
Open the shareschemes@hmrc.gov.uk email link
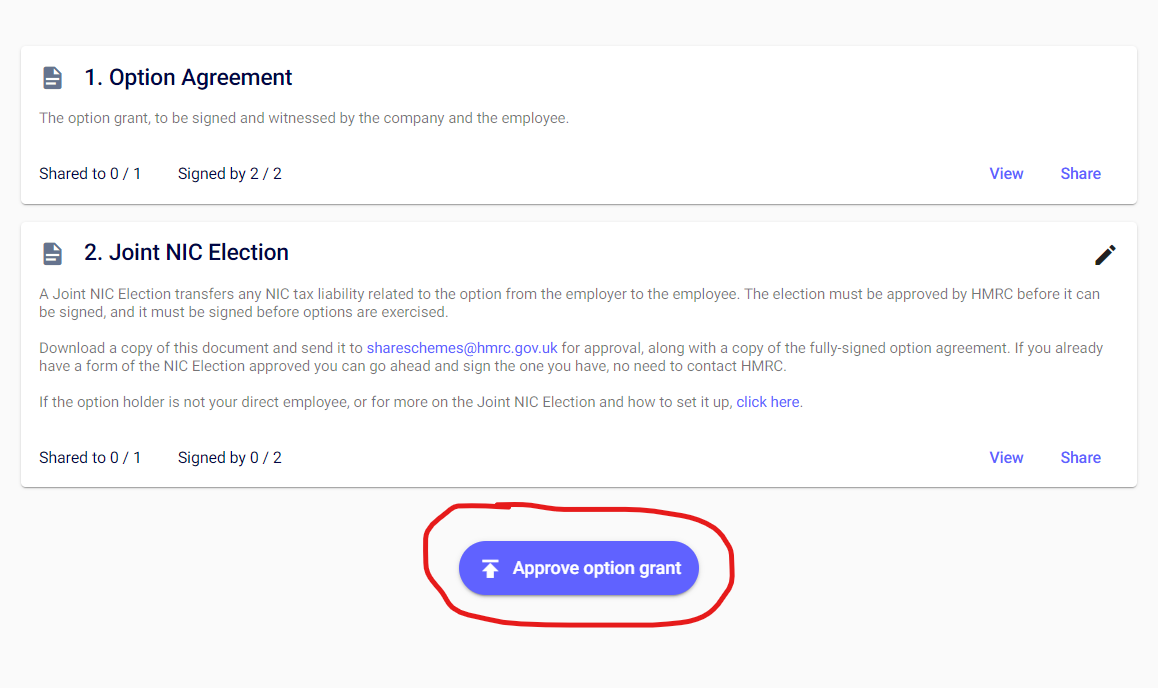pyautogui.click(x=462, y=348)
